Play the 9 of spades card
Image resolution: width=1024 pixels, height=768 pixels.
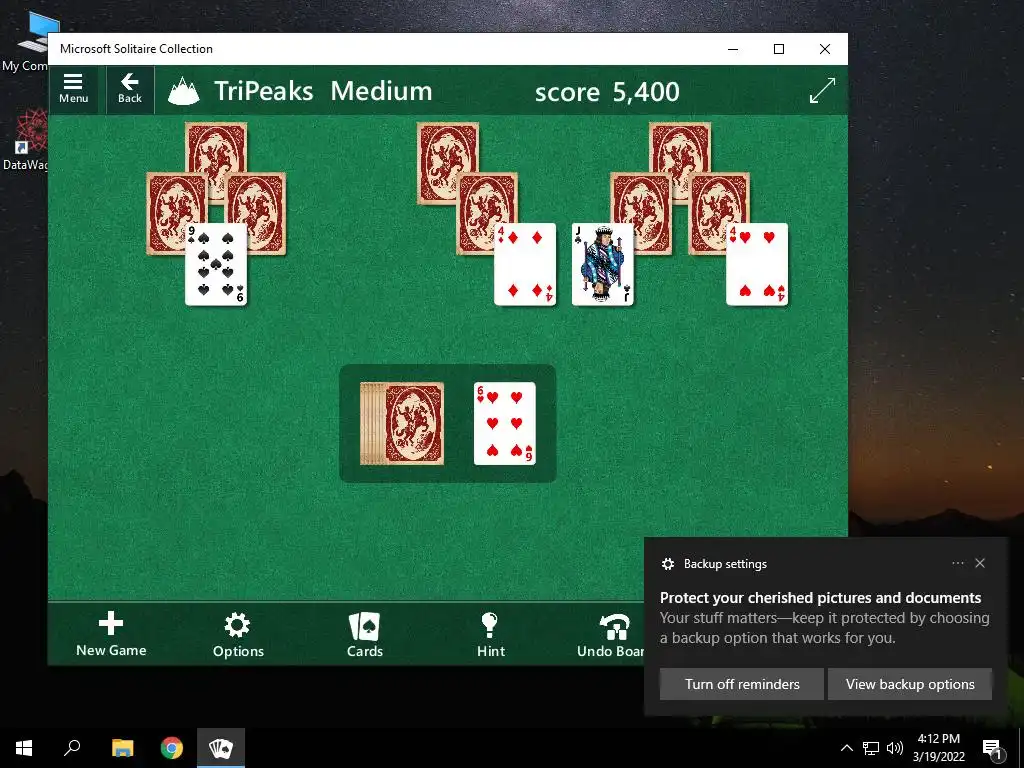point(216,264)
